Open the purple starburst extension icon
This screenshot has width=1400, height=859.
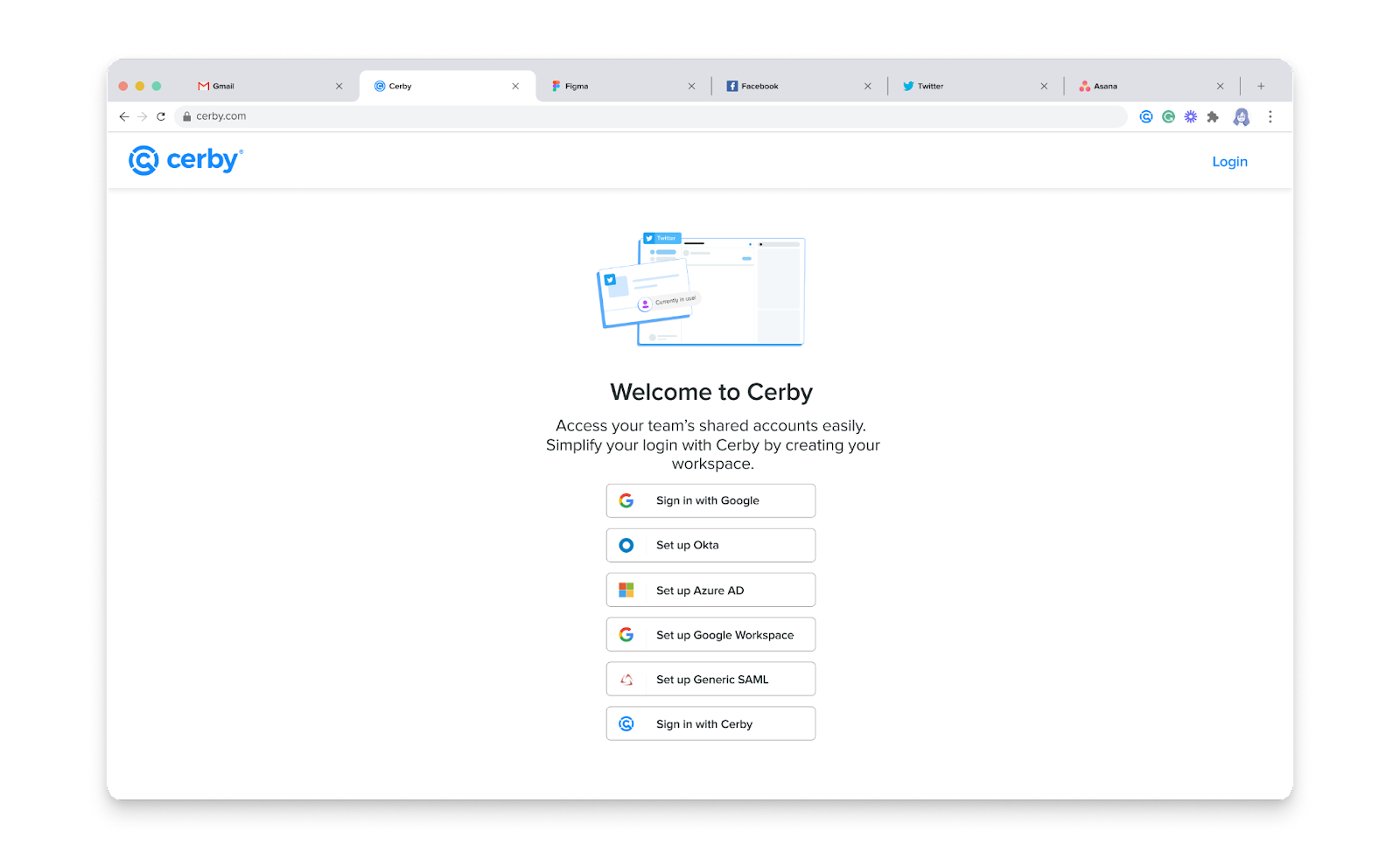pos(1191,116)
